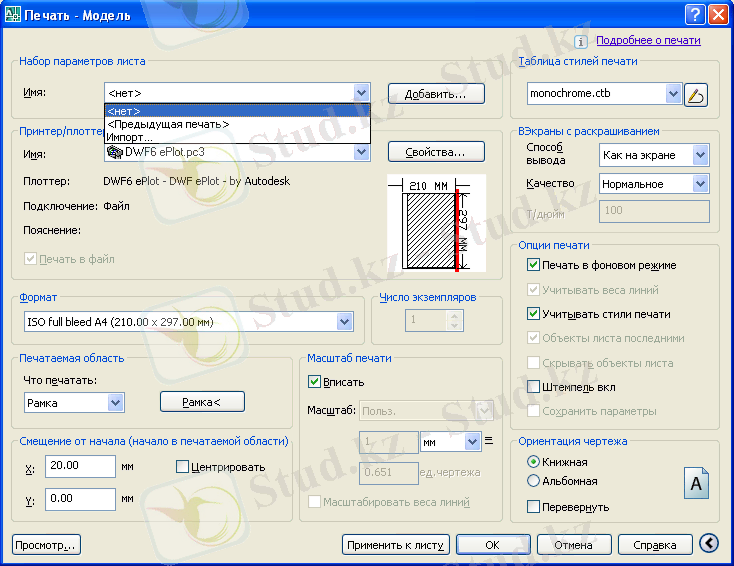Select the Альбомная orientation radio button

coord(533,481)
